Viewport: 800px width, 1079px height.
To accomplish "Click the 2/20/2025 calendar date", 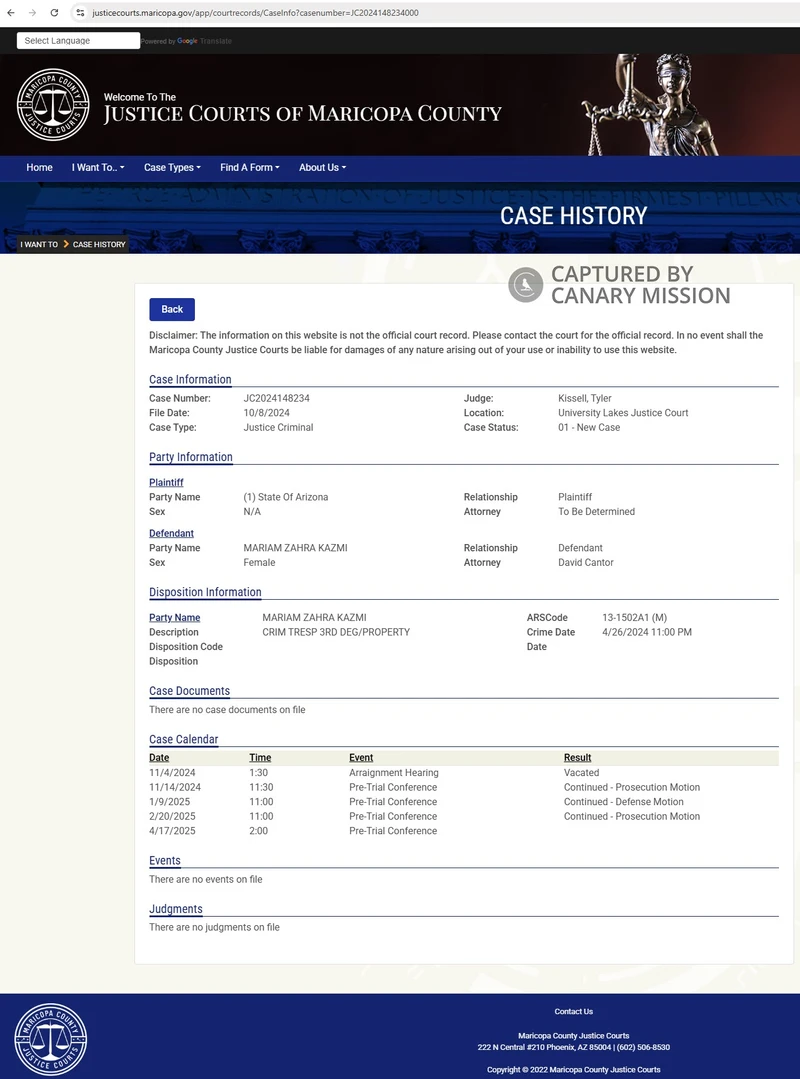I will pos(172,816).
